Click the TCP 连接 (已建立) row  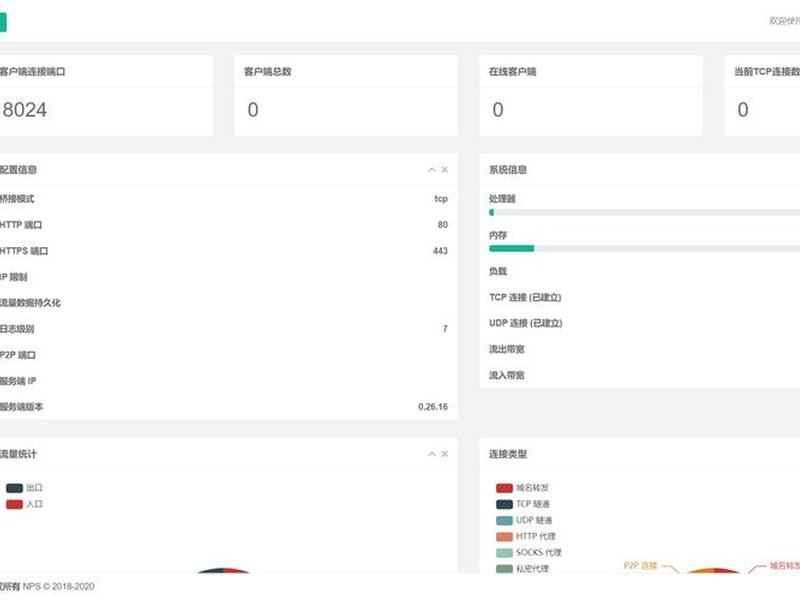pos(525,297)
